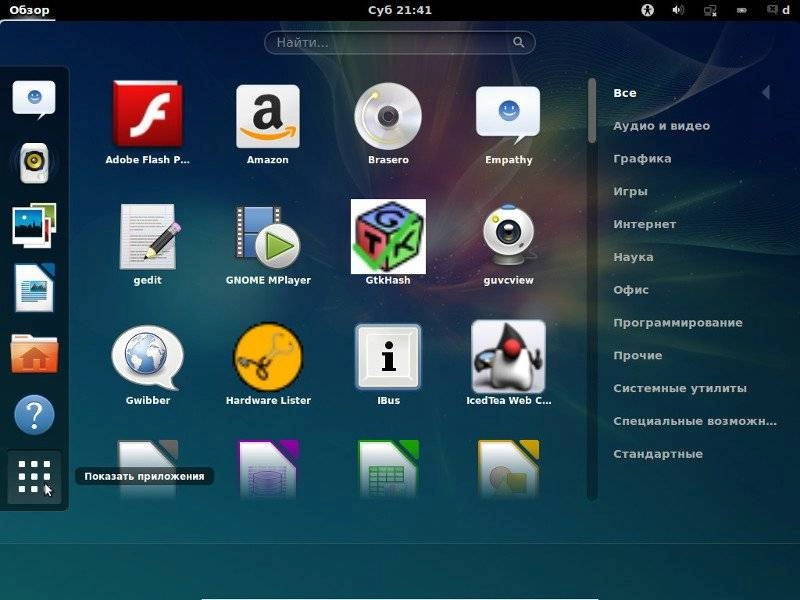Click into the Найти search field

point(399,42)
